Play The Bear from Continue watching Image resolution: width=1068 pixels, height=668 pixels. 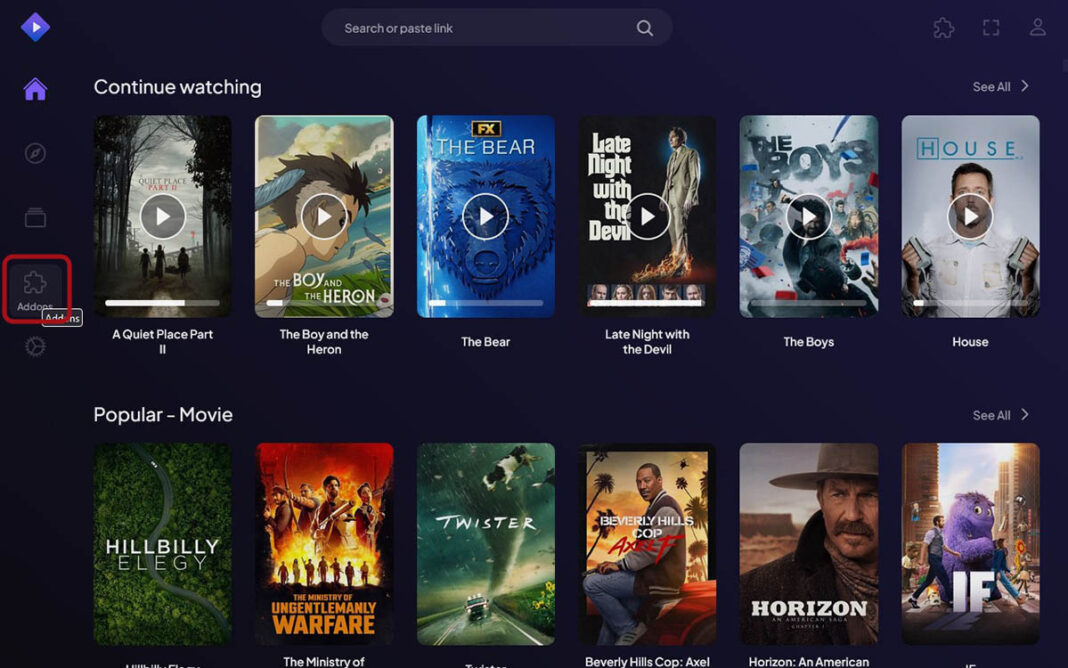point(485,215)
